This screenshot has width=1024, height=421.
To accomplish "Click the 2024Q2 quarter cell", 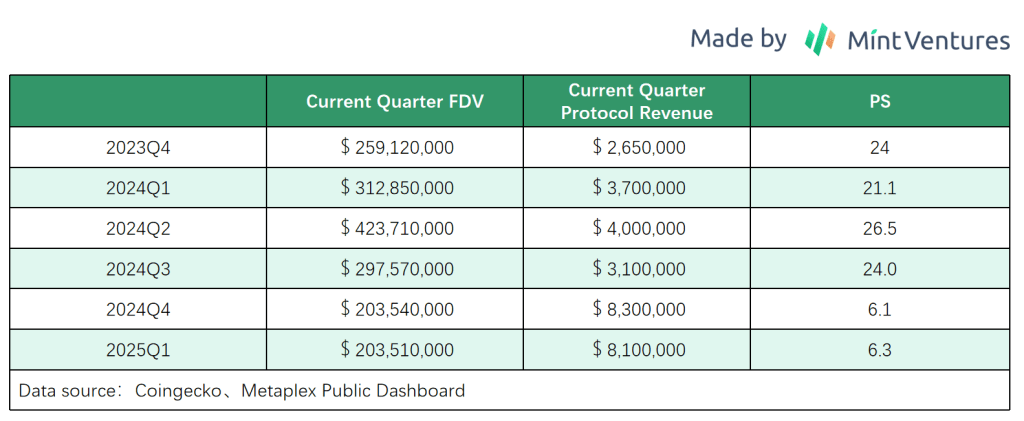I will coord(138,229).
